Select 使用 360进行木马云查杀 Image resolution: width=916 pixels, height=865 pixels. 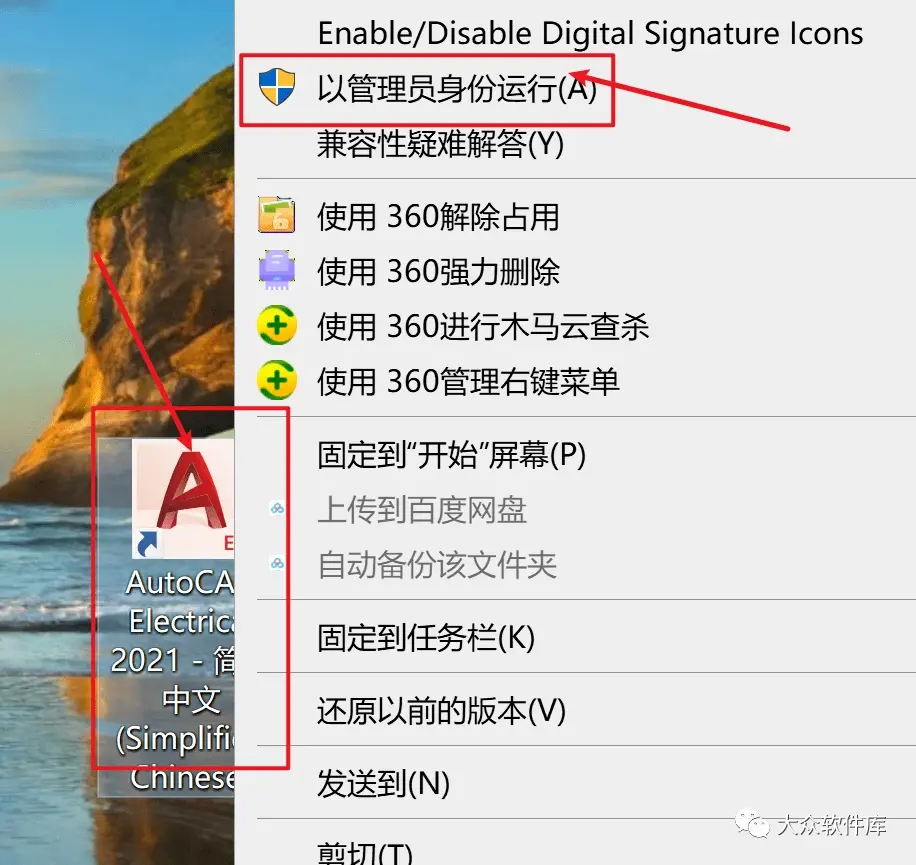pos(483,326)
